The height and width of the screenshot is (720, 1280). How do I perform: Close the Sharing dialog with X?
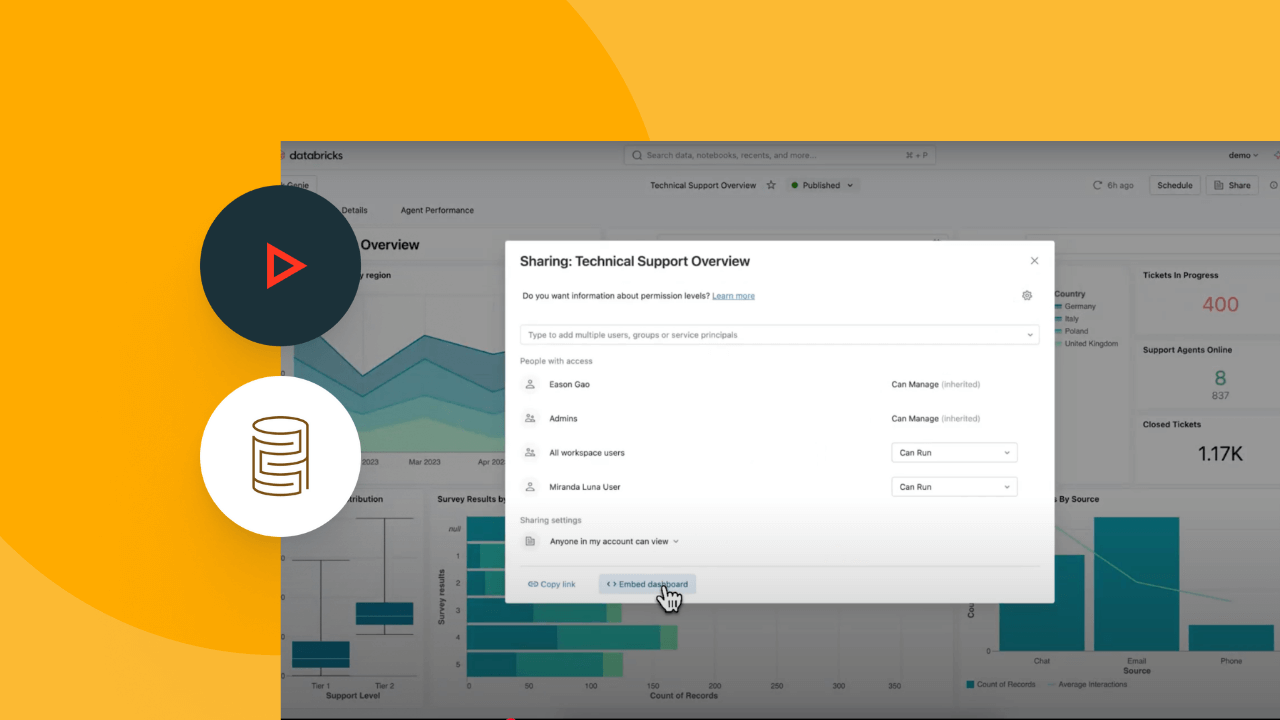pyautogui.click(x=1034, y=261)
